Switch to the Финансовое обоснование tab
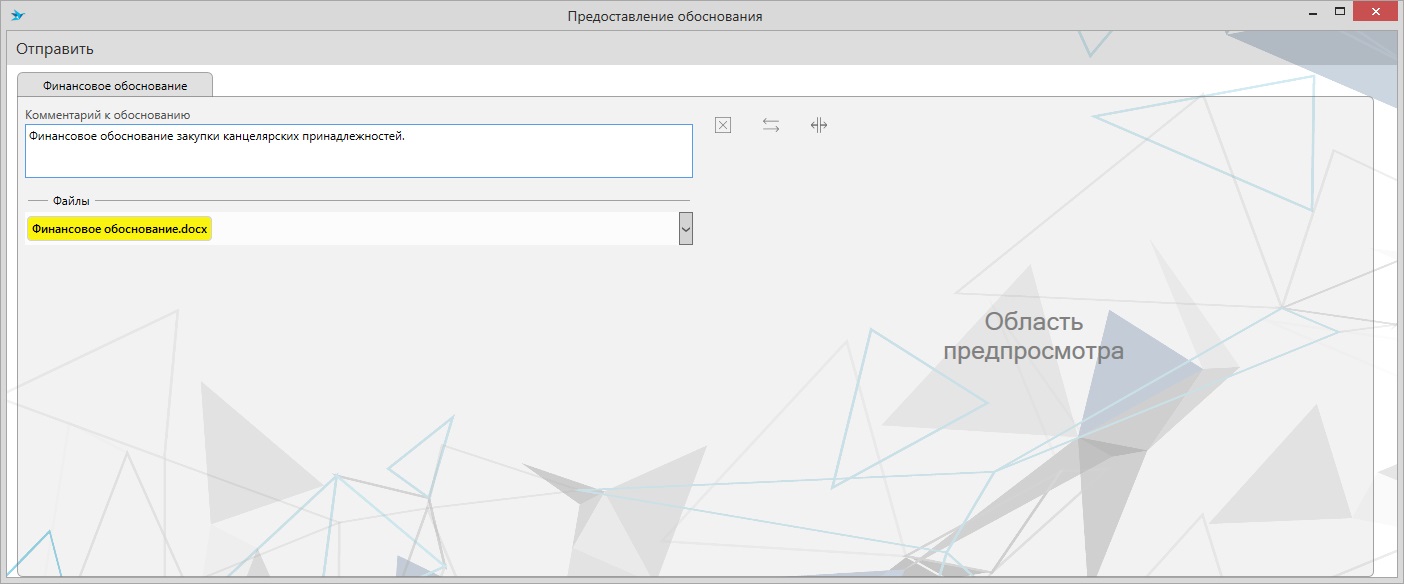Viewport: 1404px width, 584px height. [115, 85]
